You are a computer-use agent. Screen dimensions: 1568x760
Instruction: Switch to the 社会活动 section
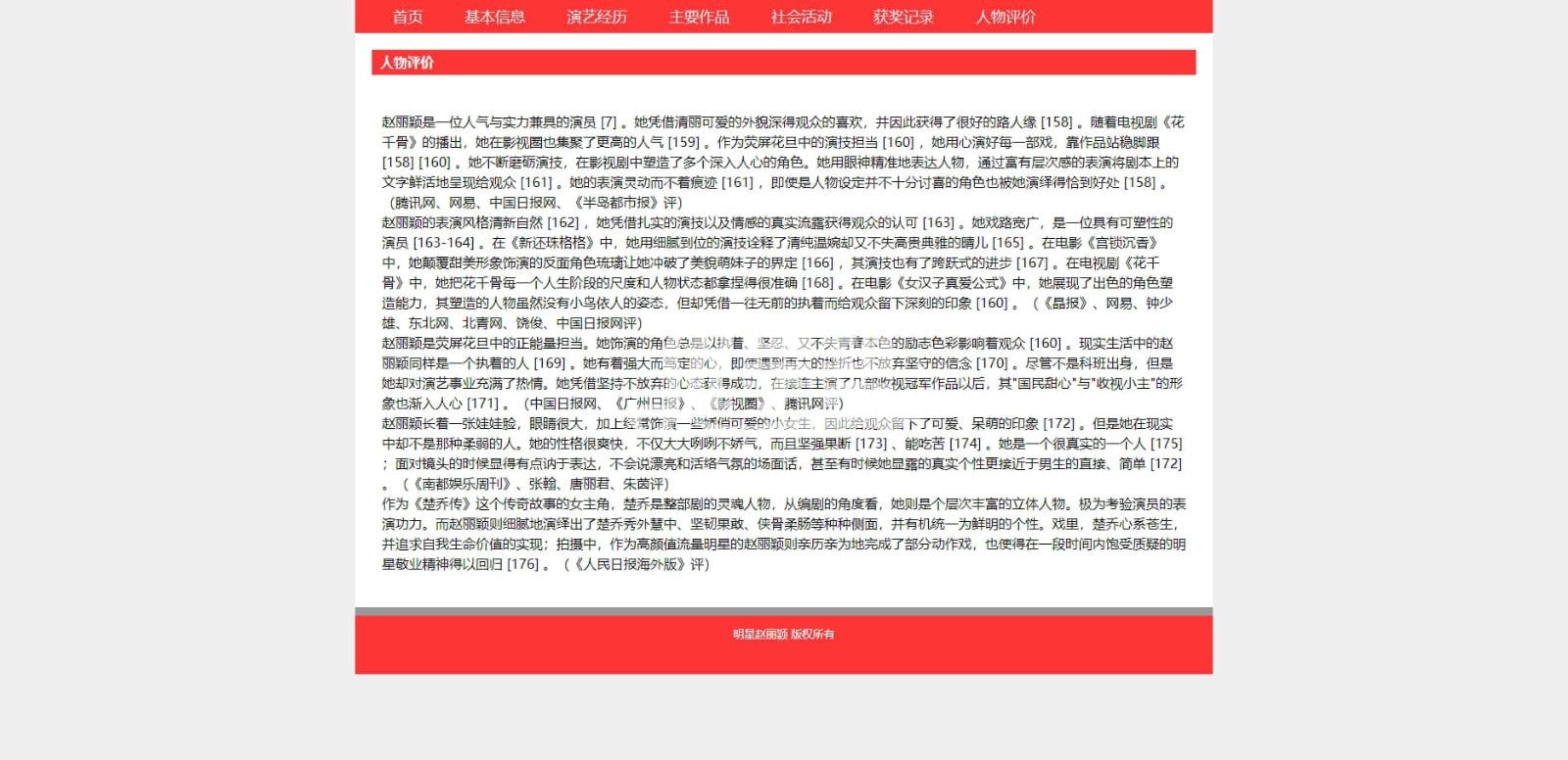(x=801, y=17)
